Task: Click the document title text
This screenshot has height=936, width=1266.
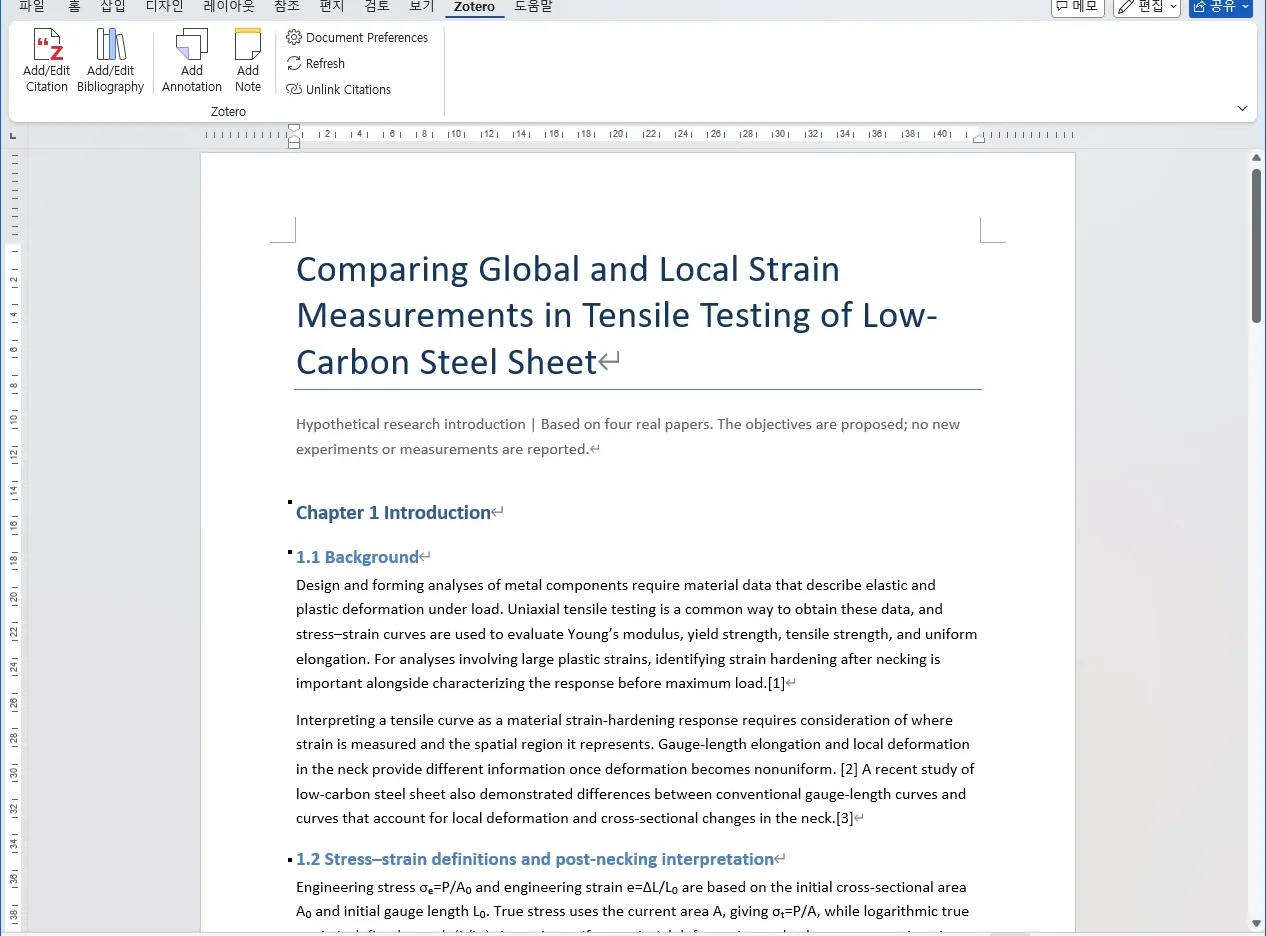Action: click(617, 315)
